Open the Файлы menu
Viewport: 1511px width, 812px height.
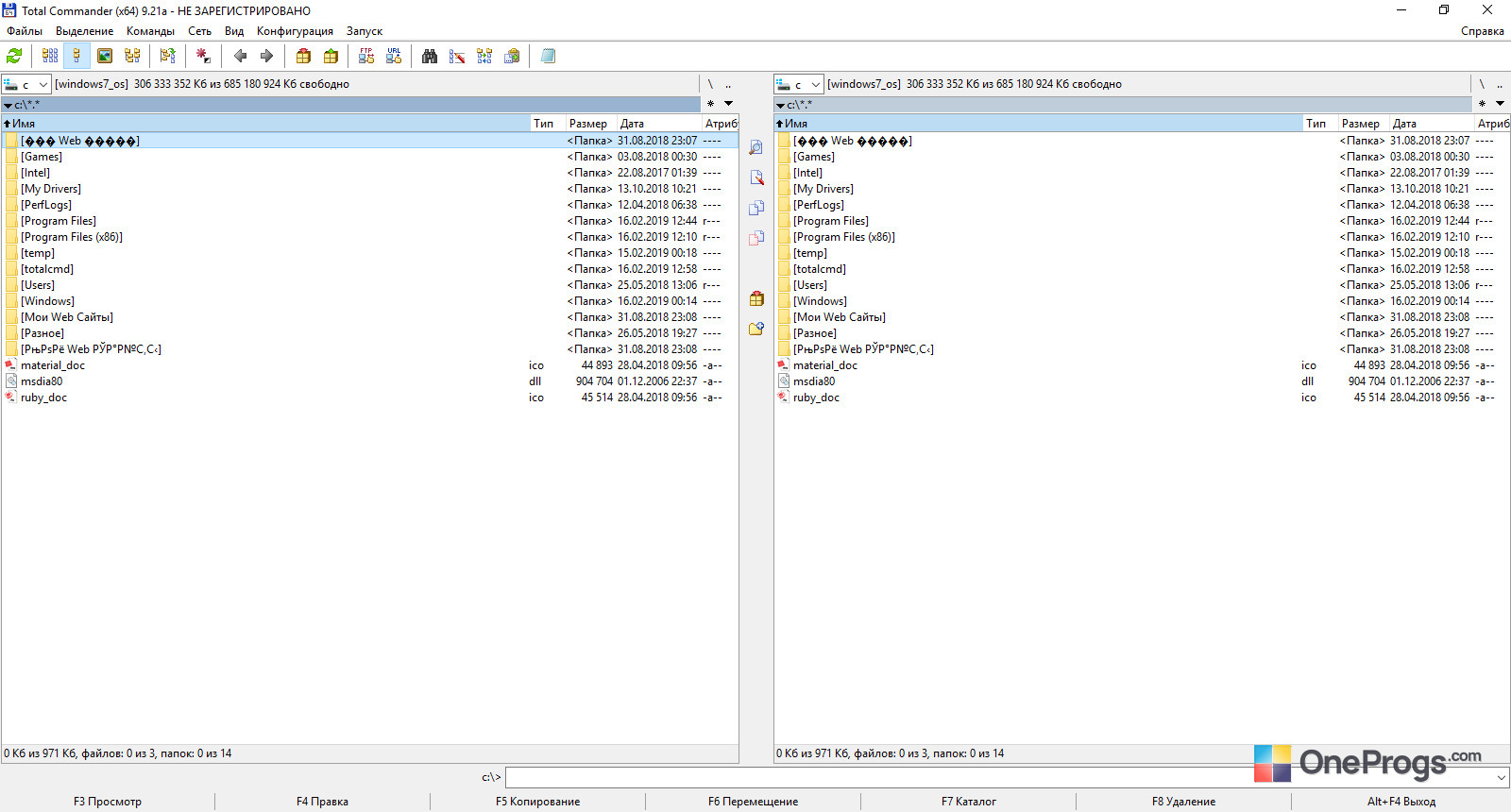pyautogui.click(x=25, y=31)
